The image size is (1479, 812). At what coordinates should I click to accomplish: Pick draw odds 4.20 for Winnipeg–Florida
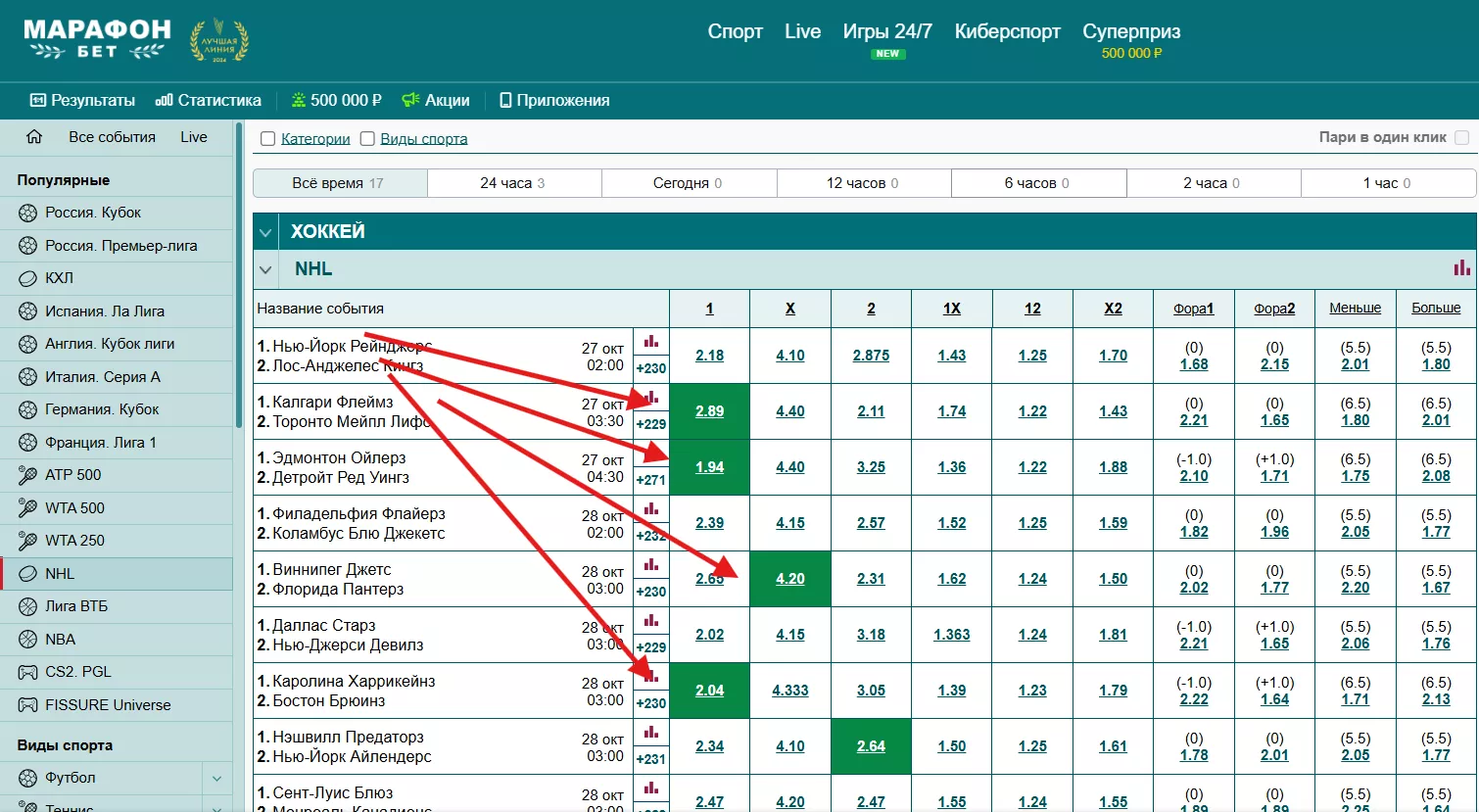pyautogui.click(x=790, y=579)
